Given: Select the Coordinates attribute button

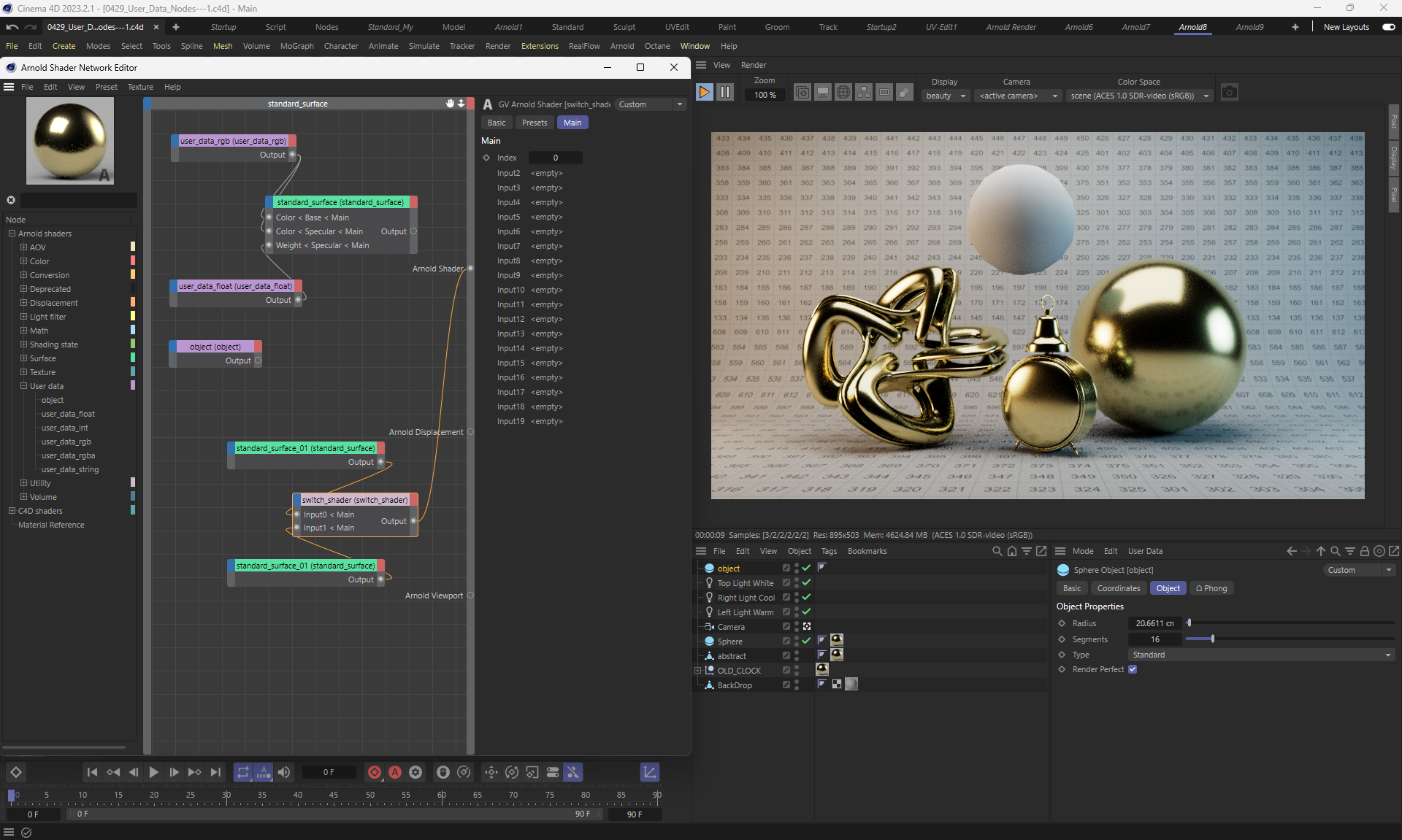Looking at the screenshot, I should 1118,588.
